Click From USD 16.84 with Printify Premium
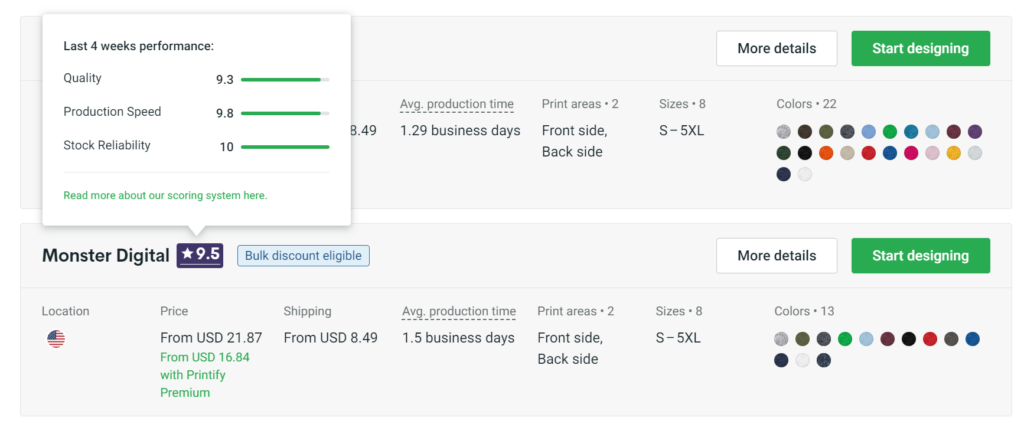1024x424 pixels. (x=204, y=375)
